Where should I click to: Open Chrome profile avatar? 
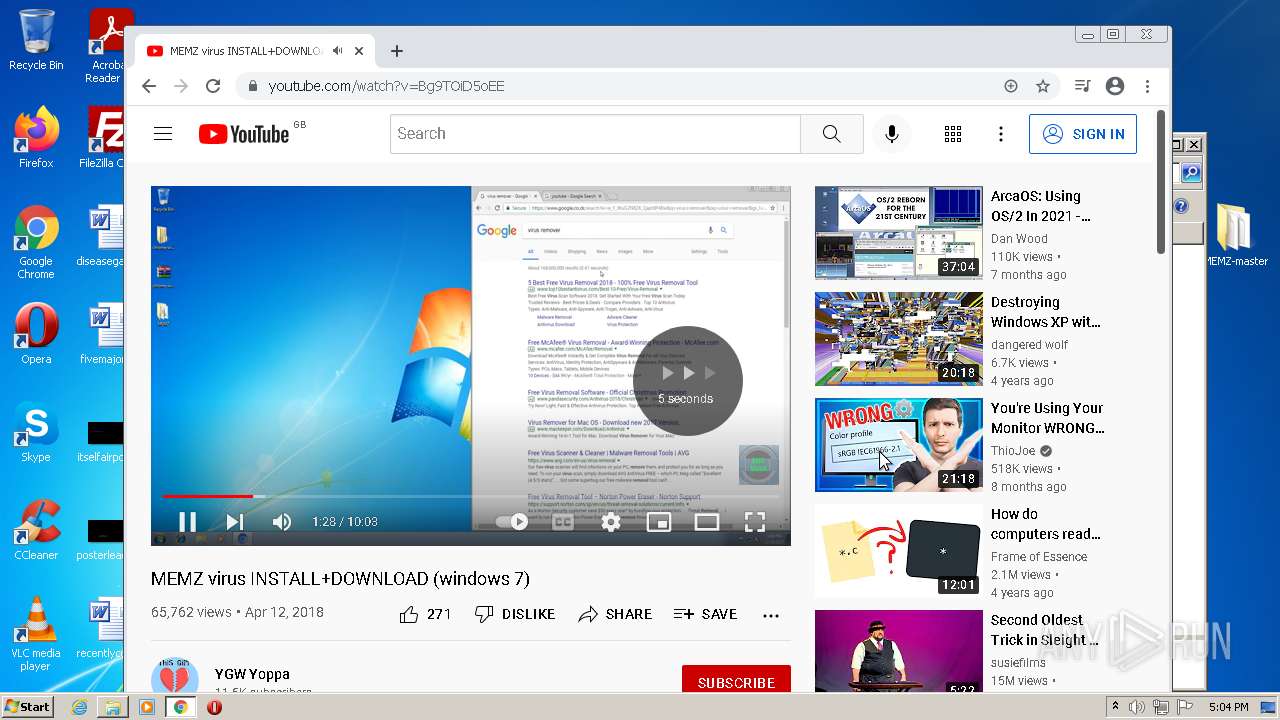1115,86
